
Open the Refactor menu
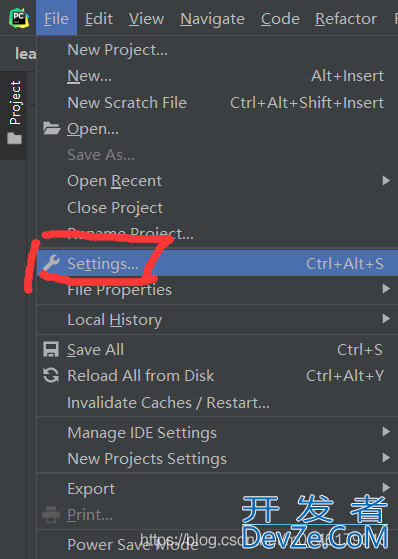coord(346,19)
